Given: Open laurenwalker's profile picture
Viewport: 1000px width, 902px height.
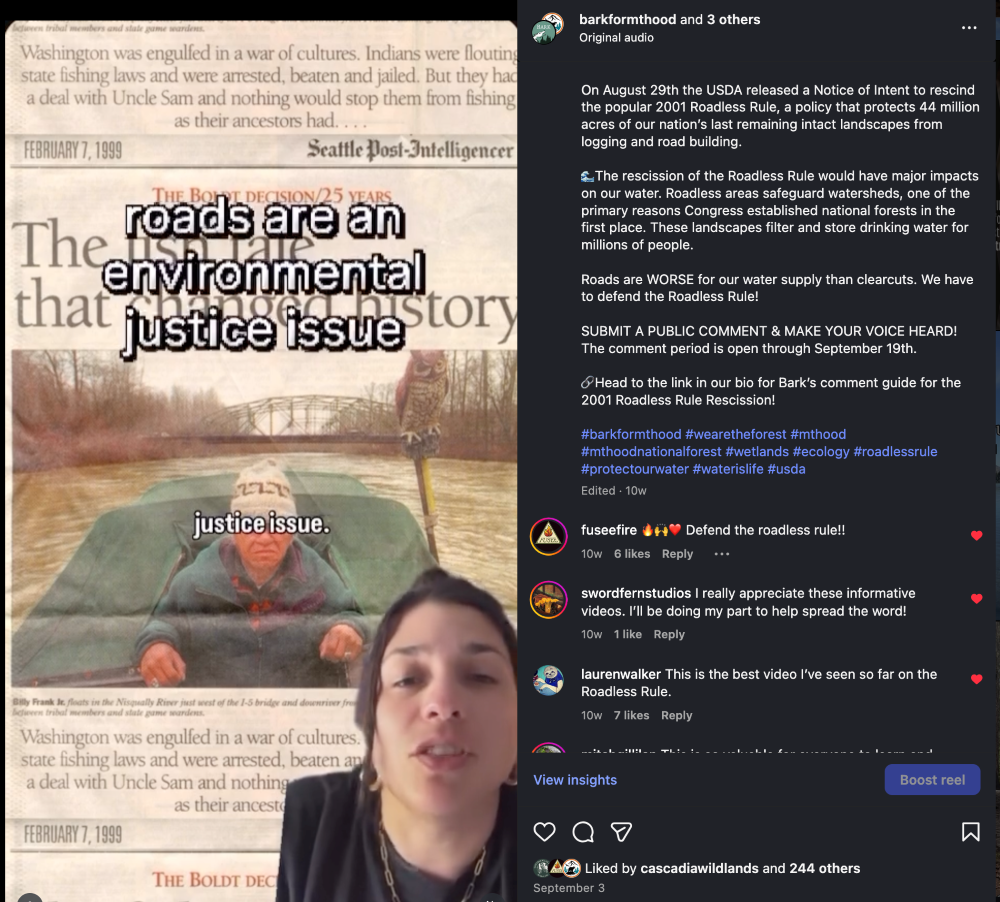Looking at the screenshot, I should tap(548, 680).
